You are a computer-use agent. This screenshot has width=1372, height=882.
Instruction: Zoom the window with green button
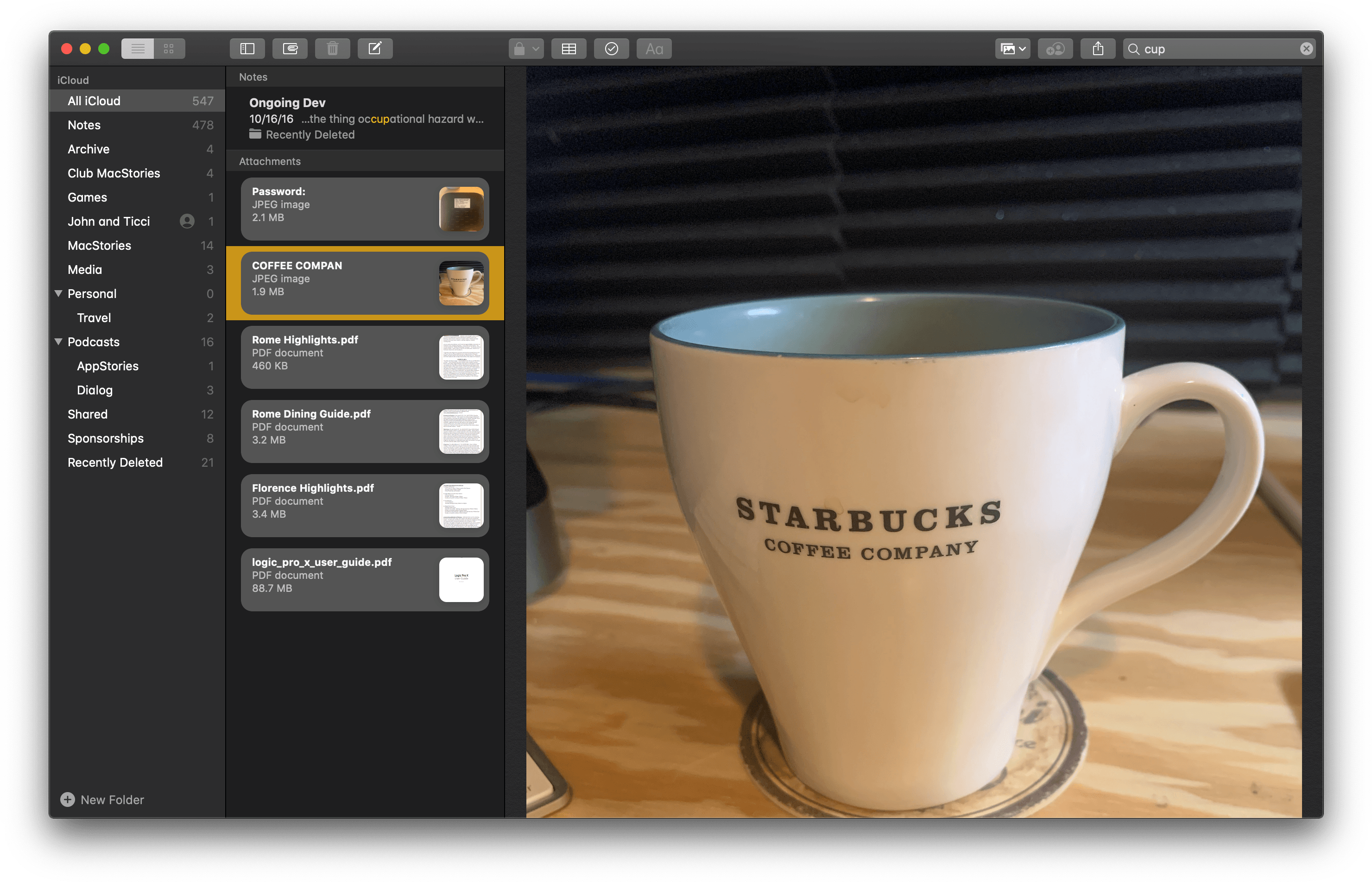(x=104, y=49)
